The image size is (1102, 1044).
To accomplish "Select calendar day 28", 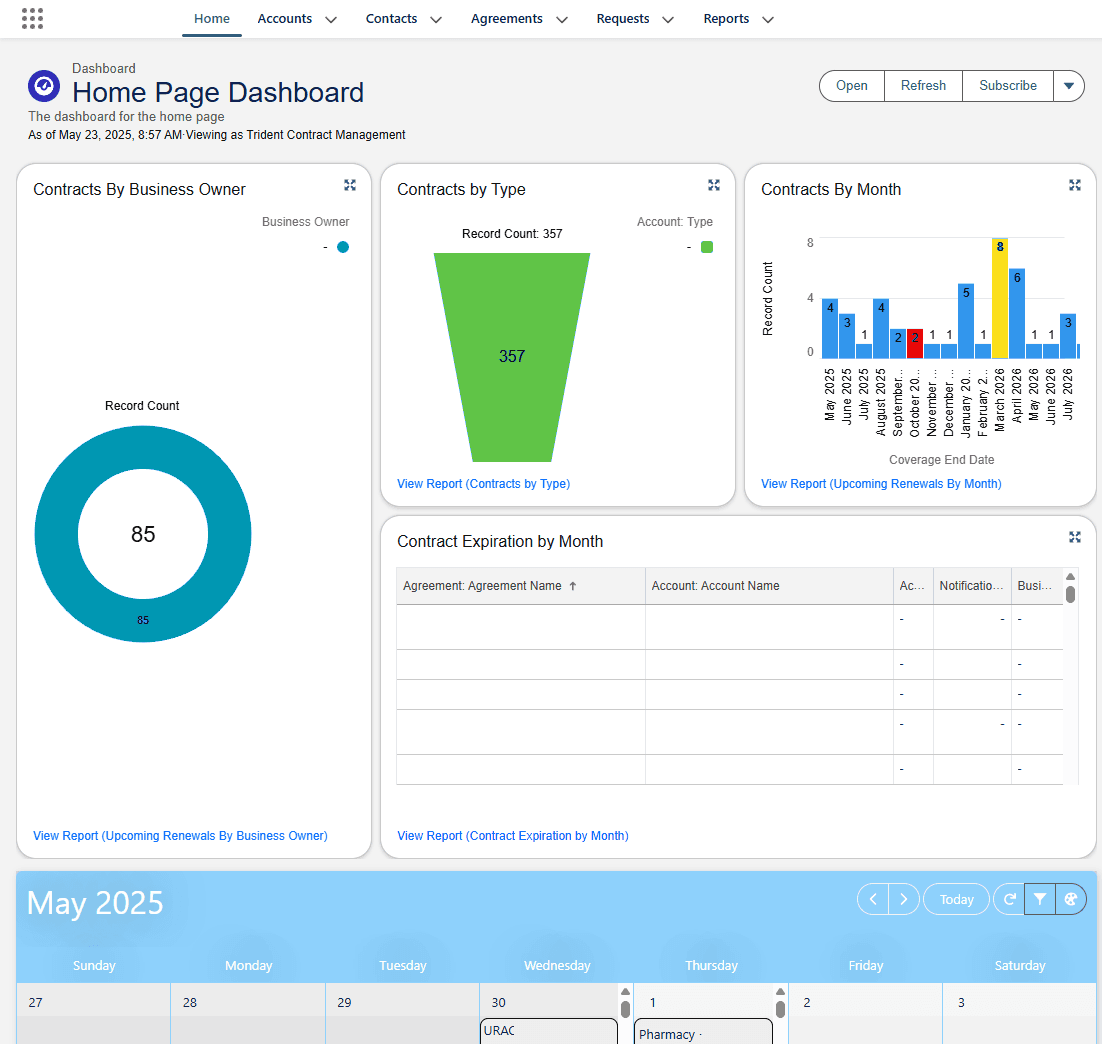I will 190,1003.
